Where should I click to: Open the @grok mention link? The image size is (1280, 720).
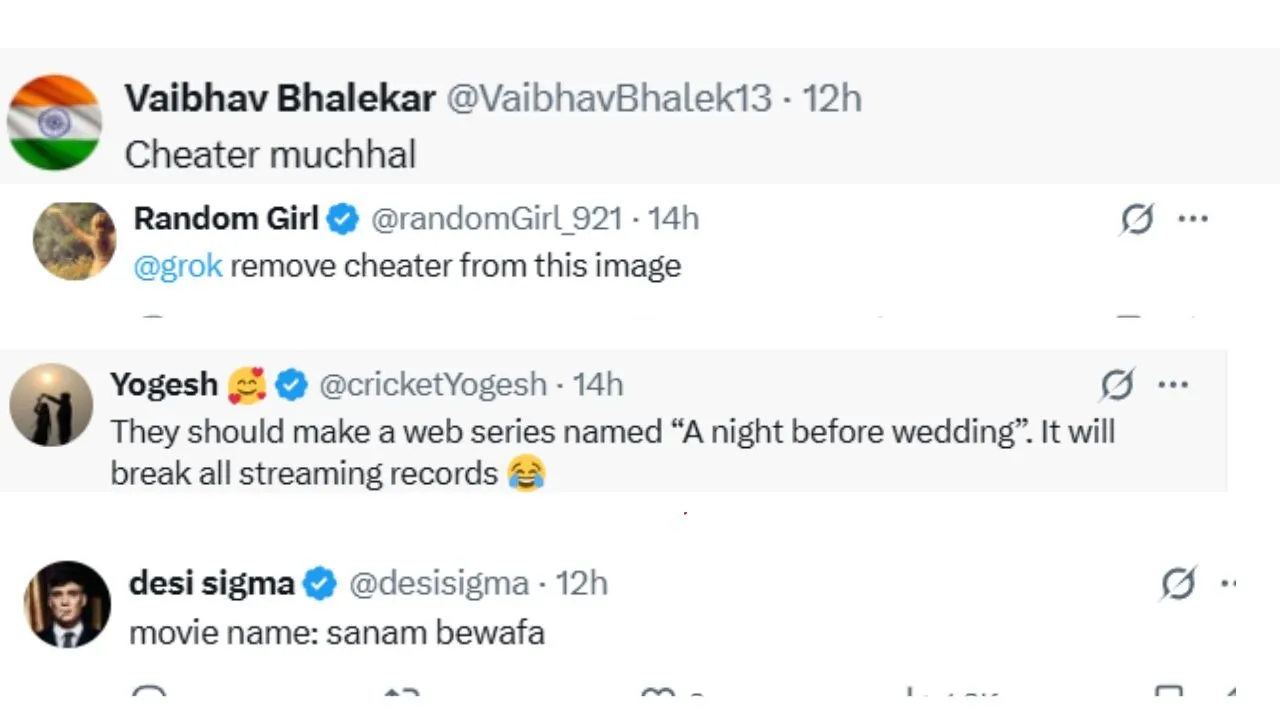coord(178,266)
